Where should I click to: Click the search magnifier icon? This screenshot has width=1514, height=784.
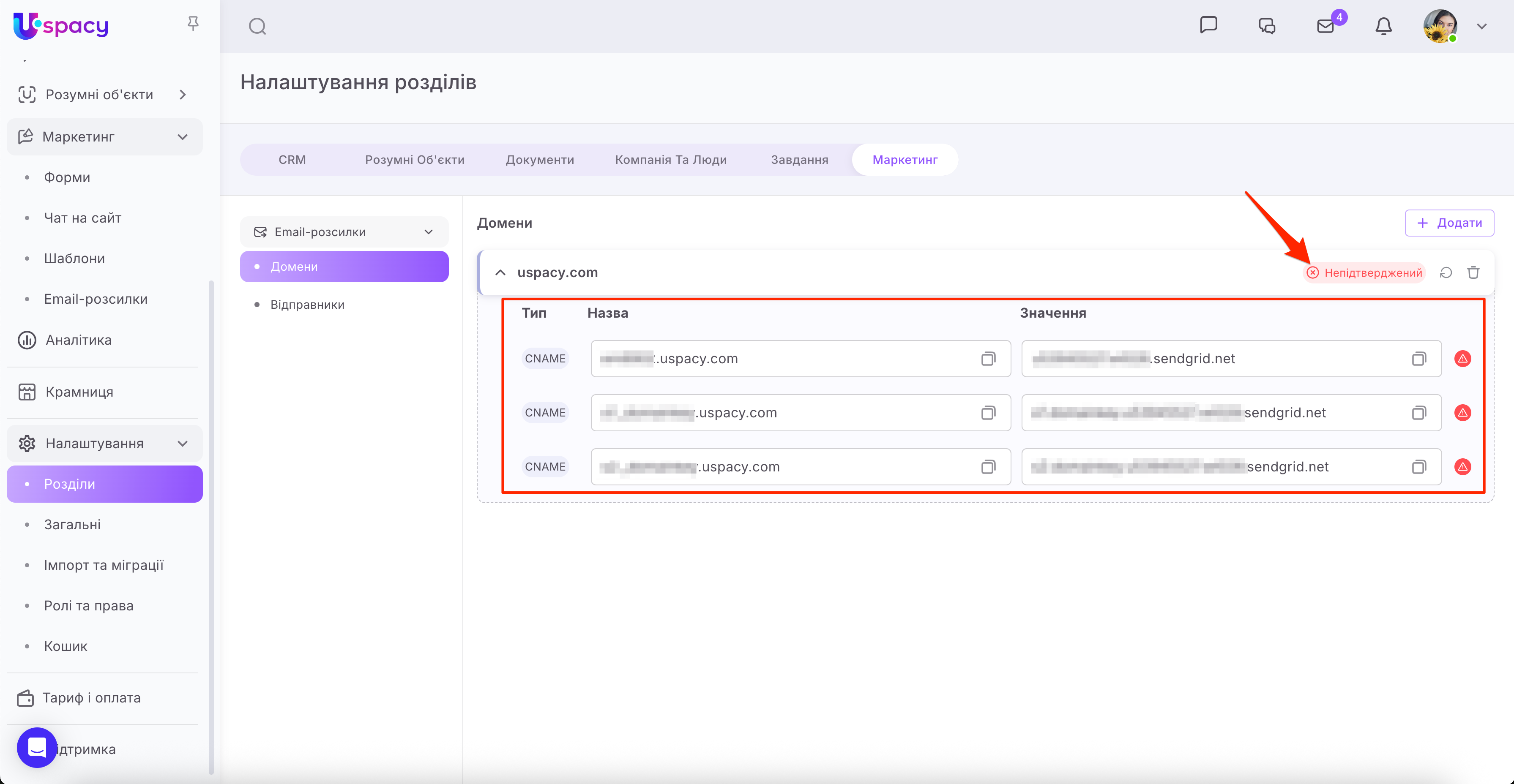coord(257,27)
